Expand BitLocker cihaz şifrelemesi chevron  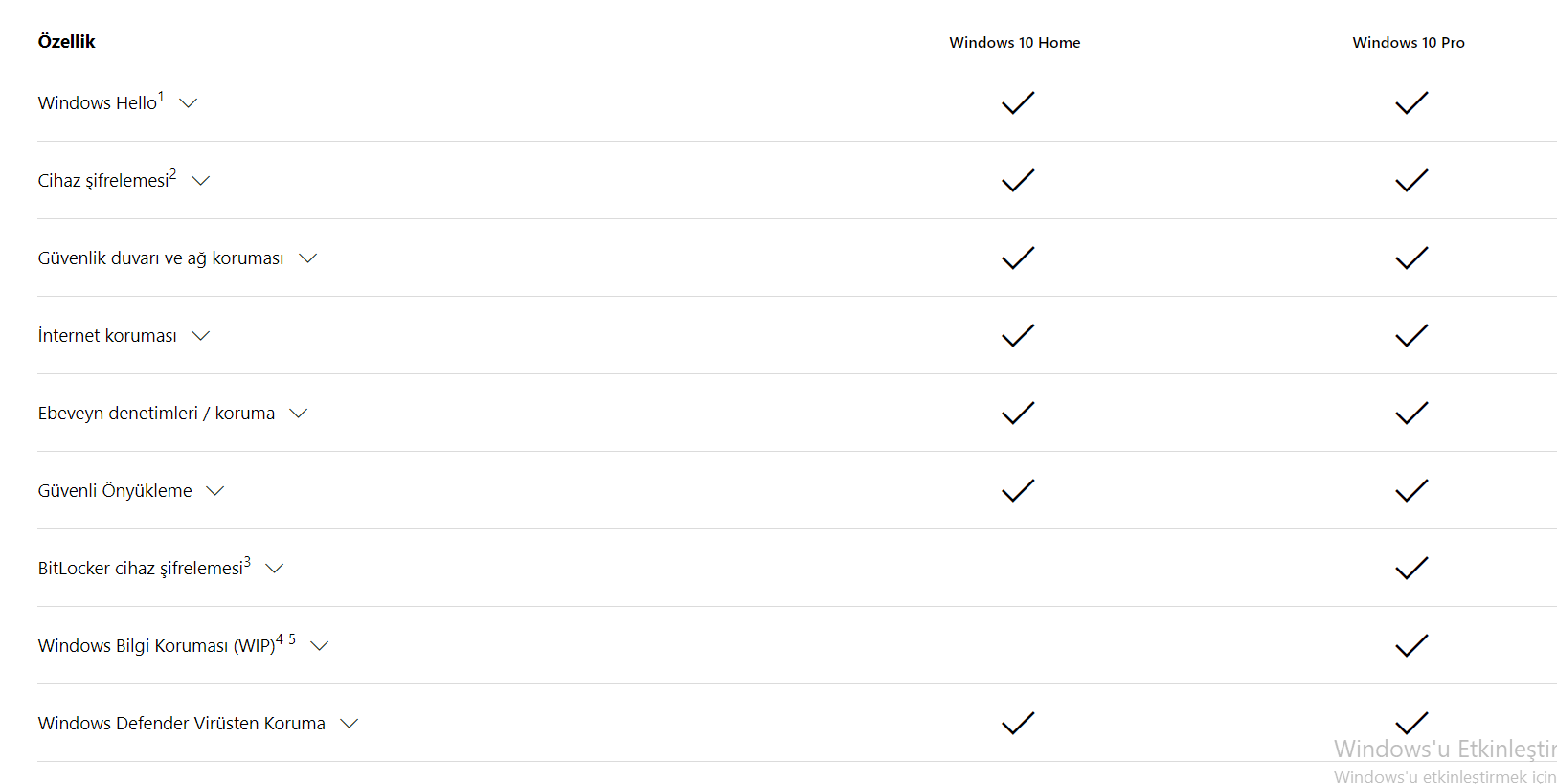pos(275,569)
